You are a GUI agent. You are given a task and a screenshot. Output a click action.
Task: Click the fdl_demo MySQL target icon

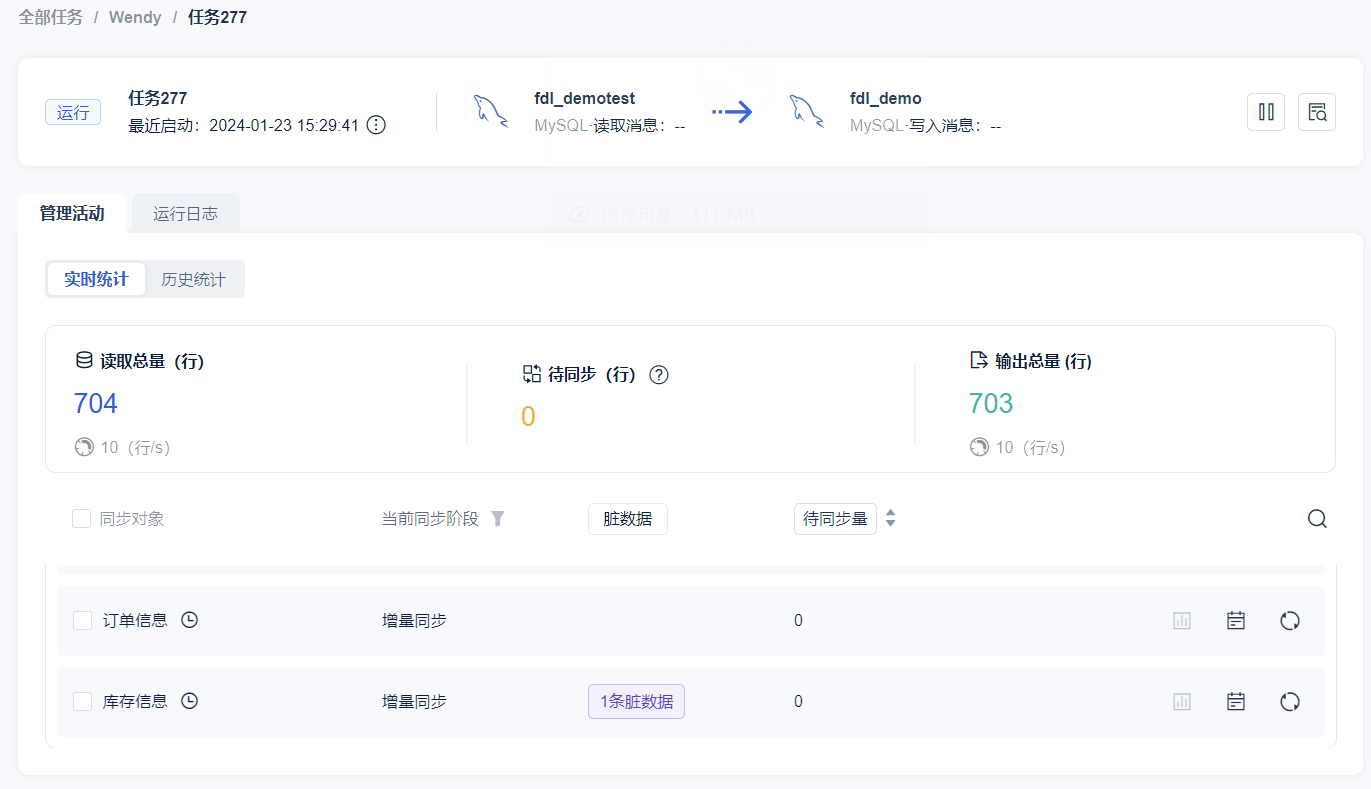click(807, 112)
